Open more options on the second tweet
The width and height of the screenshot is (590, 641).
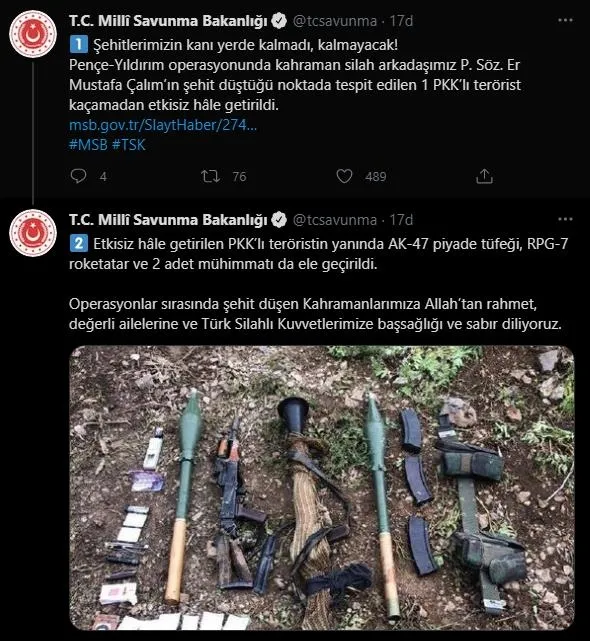565,219
